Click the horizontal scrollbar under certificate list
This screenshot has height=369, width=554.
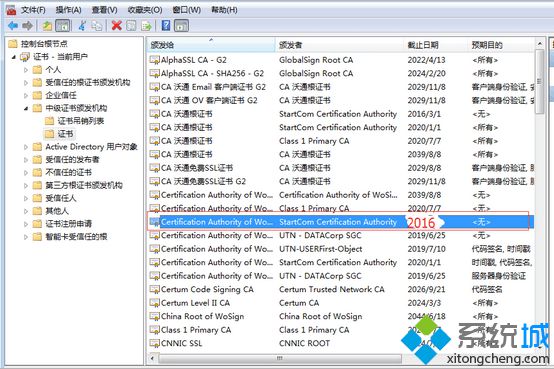point(280,358)
